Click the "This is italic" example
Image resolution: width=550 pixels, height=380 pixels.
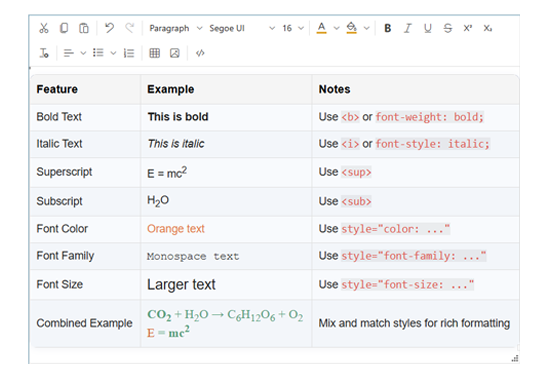point(176,144)
